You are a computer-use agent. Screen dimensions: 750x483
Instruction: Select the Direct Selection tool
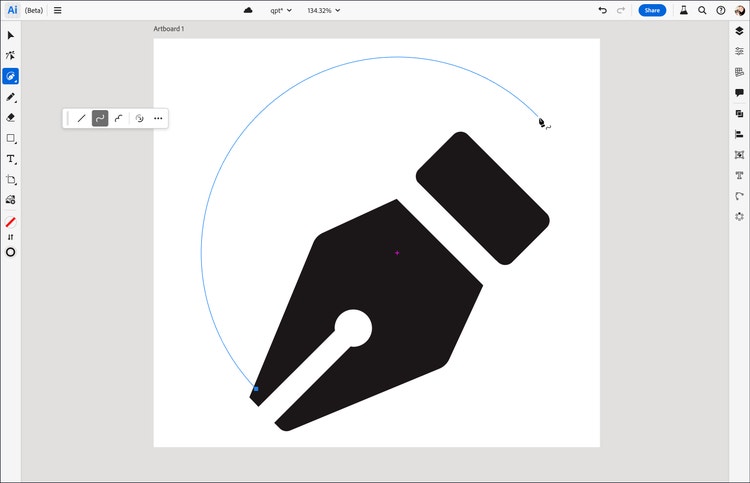pos(11,55)
